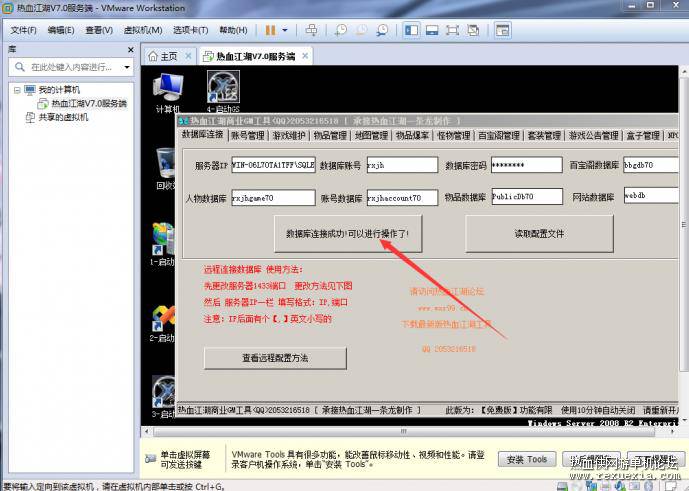Click the revert-to-snapshot toolbar icon
689x491 pixels.
tap(361, 30)
